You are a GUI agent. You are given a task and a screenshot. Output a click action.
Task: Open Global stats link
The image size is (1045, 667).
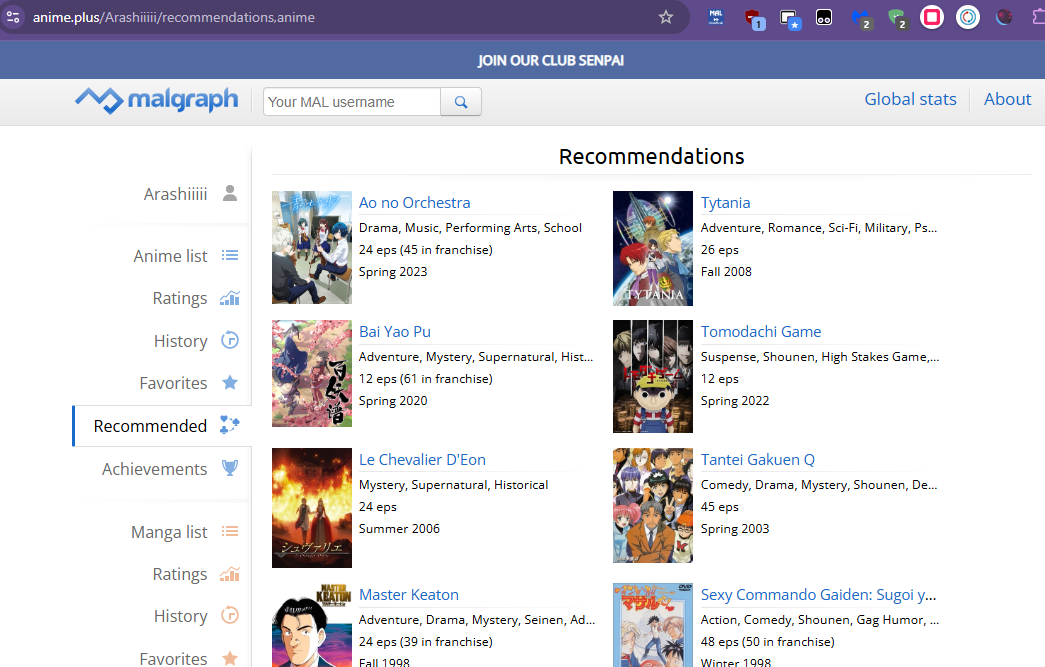(910, 99)
